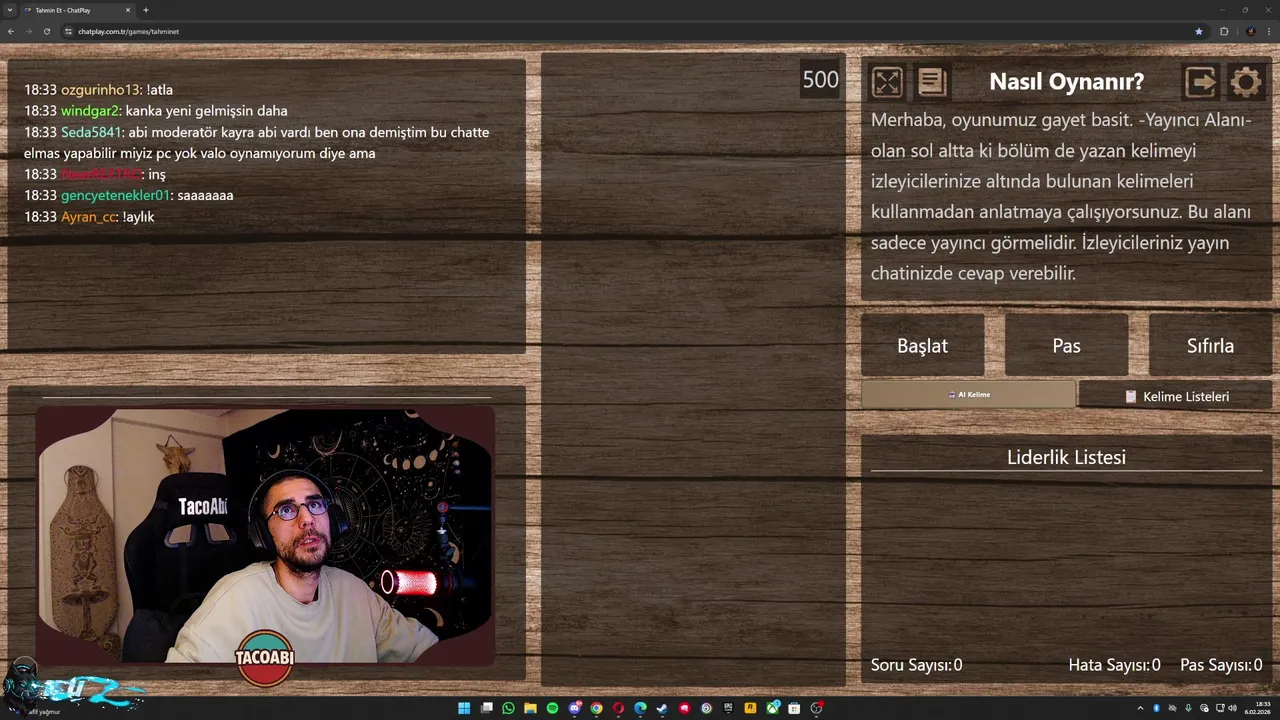Toggle fullscreen with the expand arrows icon
This screenshot has width=1280, height=720.
pos(887,82)
